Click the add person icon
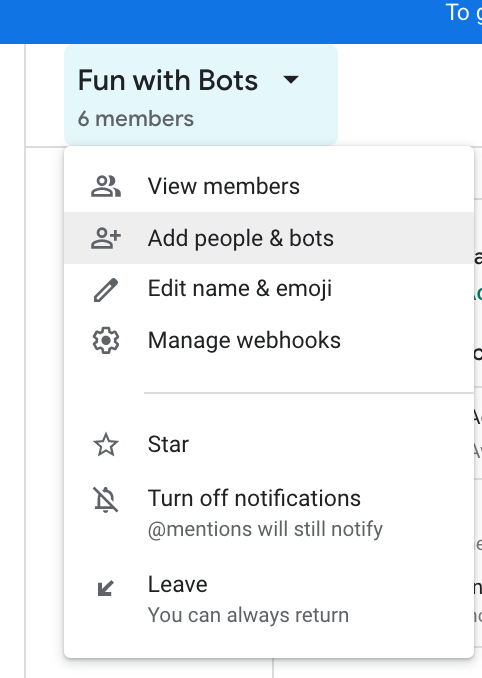Image resolution: width=482 pixels, height=678 pixels. click(x=106, y=238)
